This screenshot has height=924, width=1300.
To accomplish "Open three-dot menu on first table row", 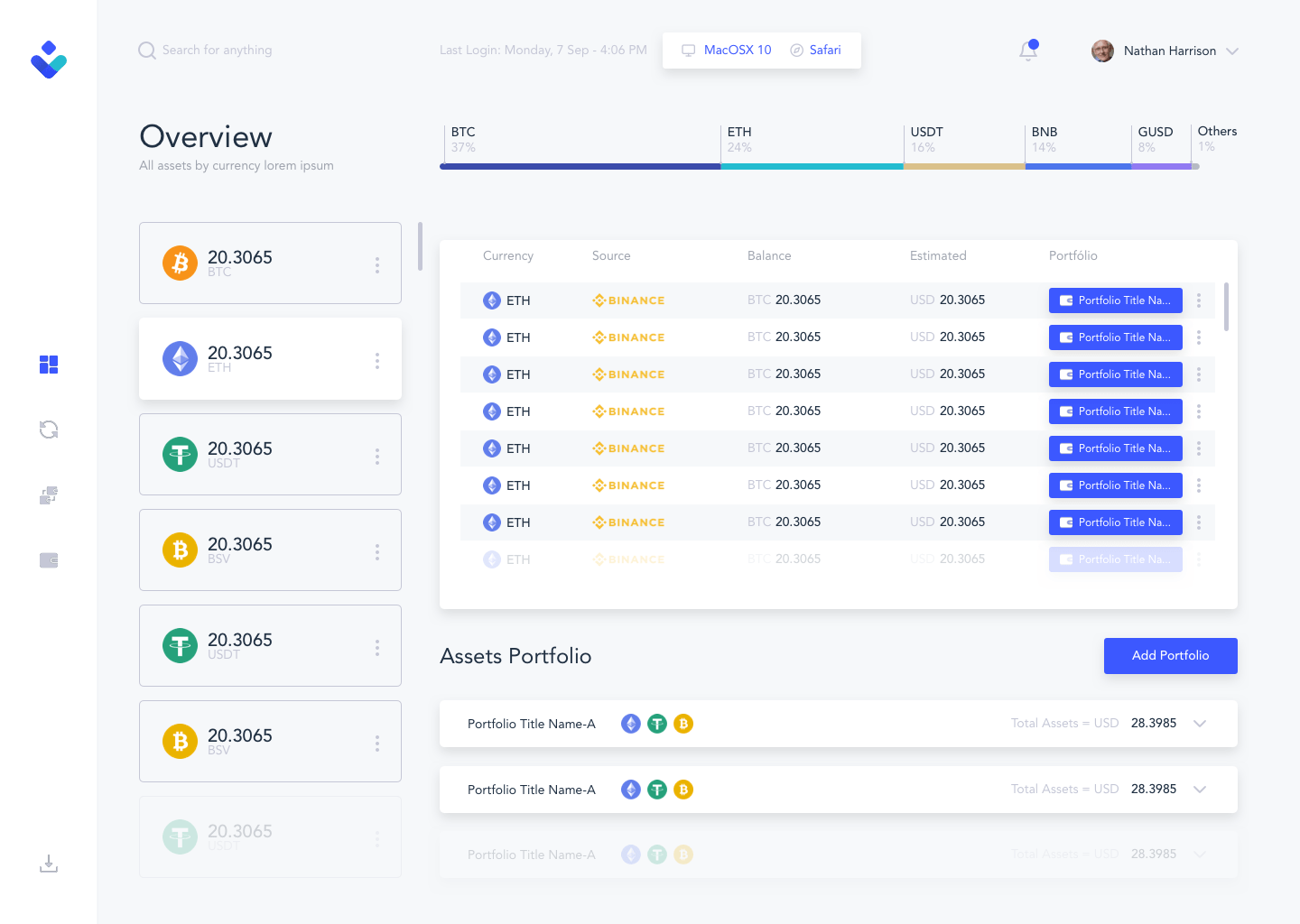I will pos(1199,300).
